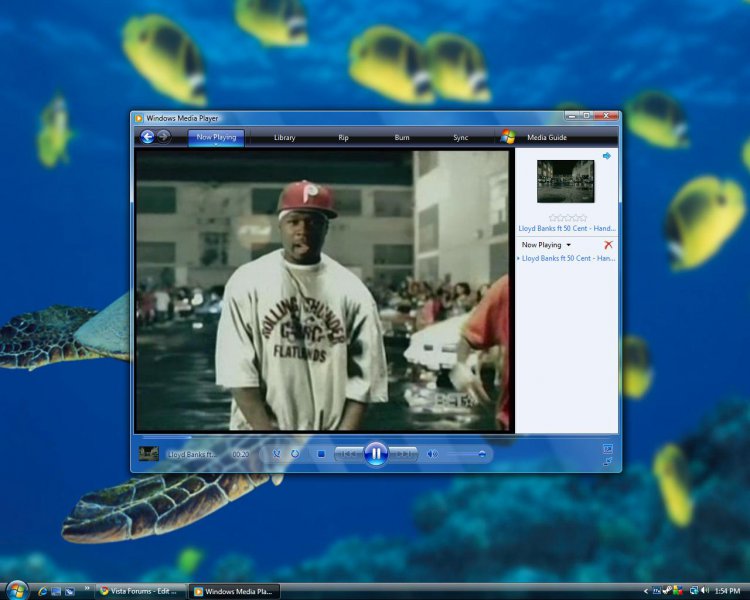Pause the video playback
Screen dimensions: 750x600
376,454
